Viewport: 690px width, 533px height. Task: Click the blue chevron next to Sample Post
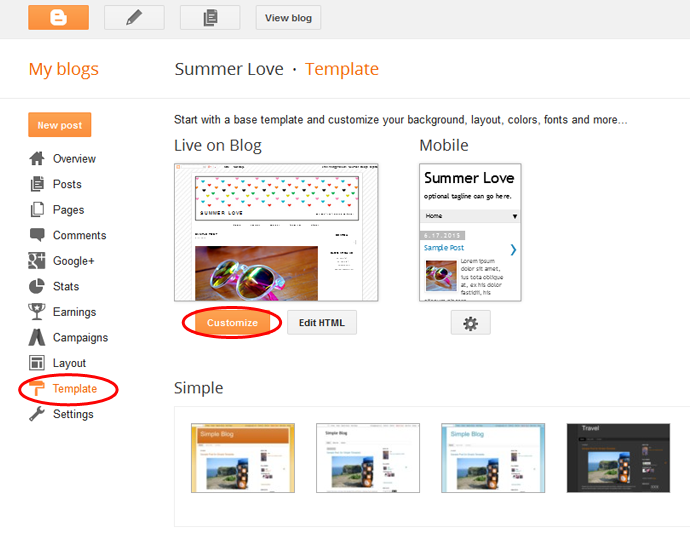pyautogui.click(x=513, y=249)
